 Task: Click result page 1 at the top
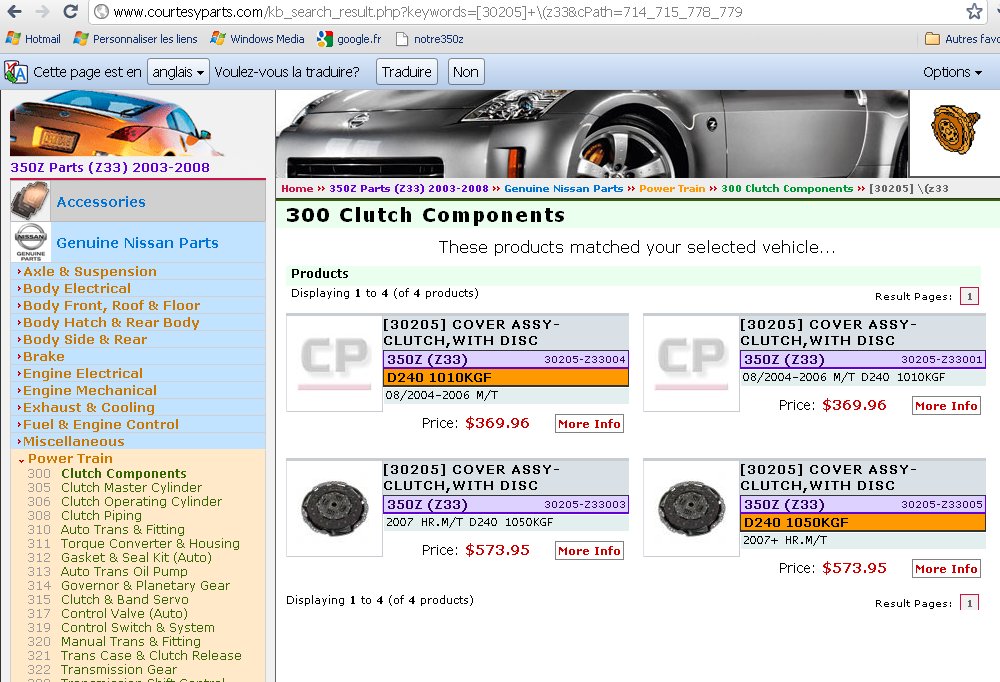click(969, 296)
